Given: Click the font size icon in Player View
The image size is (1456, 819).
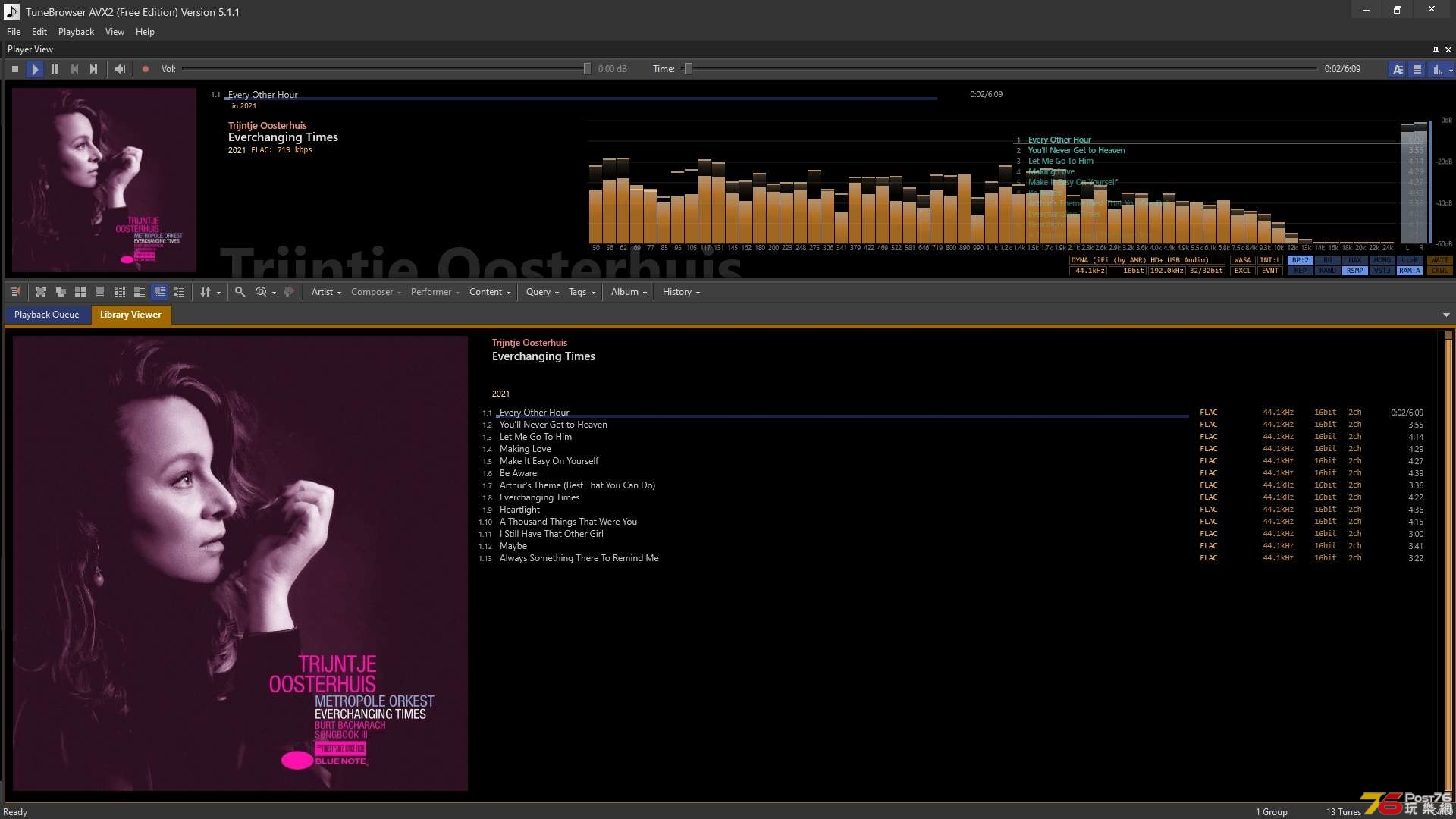Looking at the screenshot, I should [x=1398, y=69].
